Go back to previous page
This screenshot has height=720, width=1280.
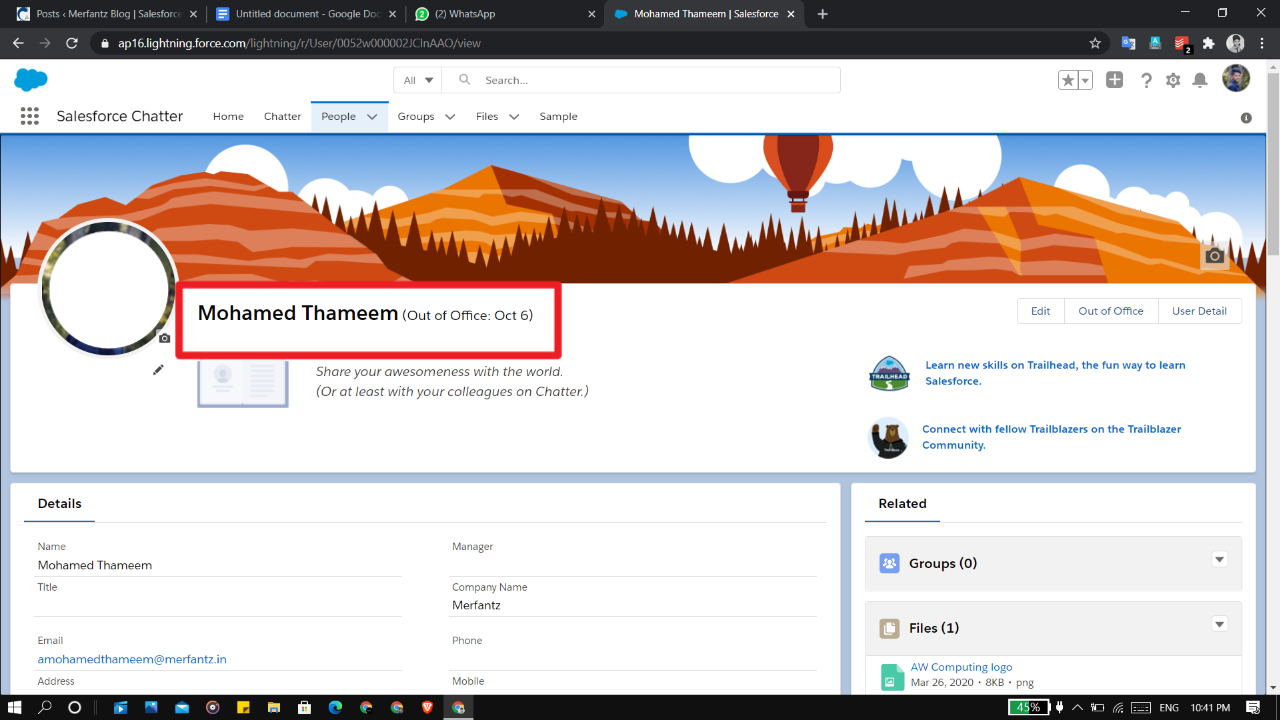pos(18,43)
